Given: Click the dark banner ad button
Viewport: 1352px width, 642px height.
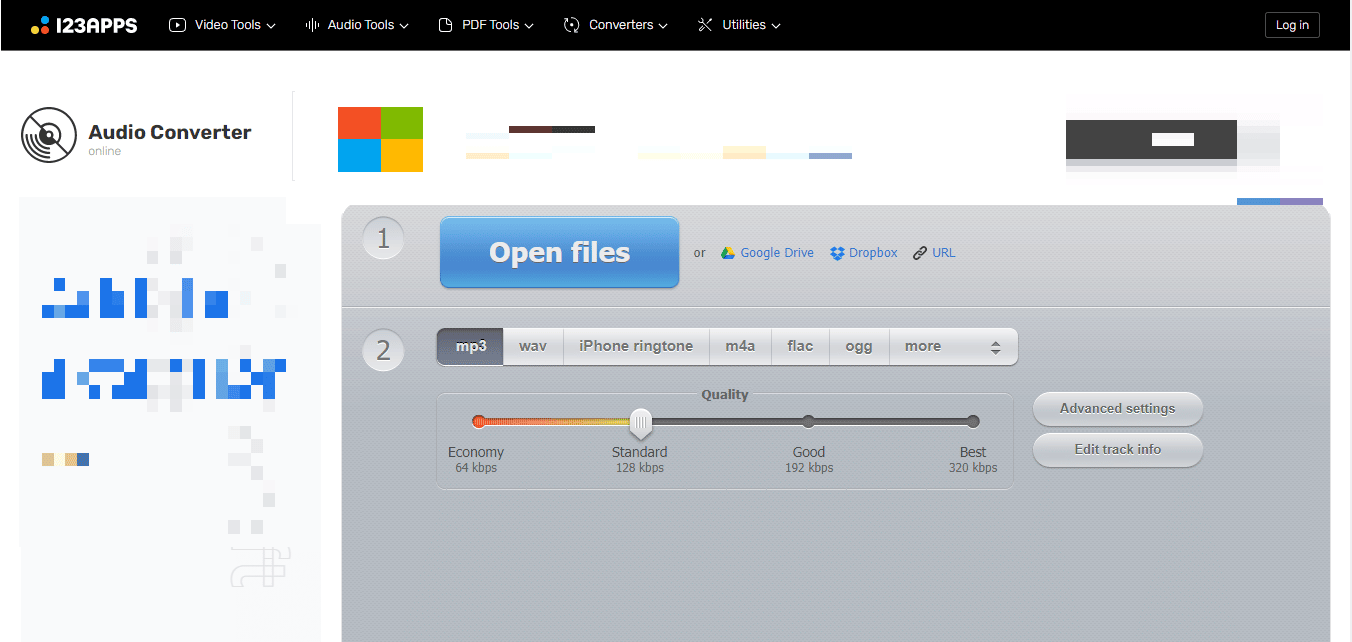Looking at the screenshot, I should point(1151,140).
